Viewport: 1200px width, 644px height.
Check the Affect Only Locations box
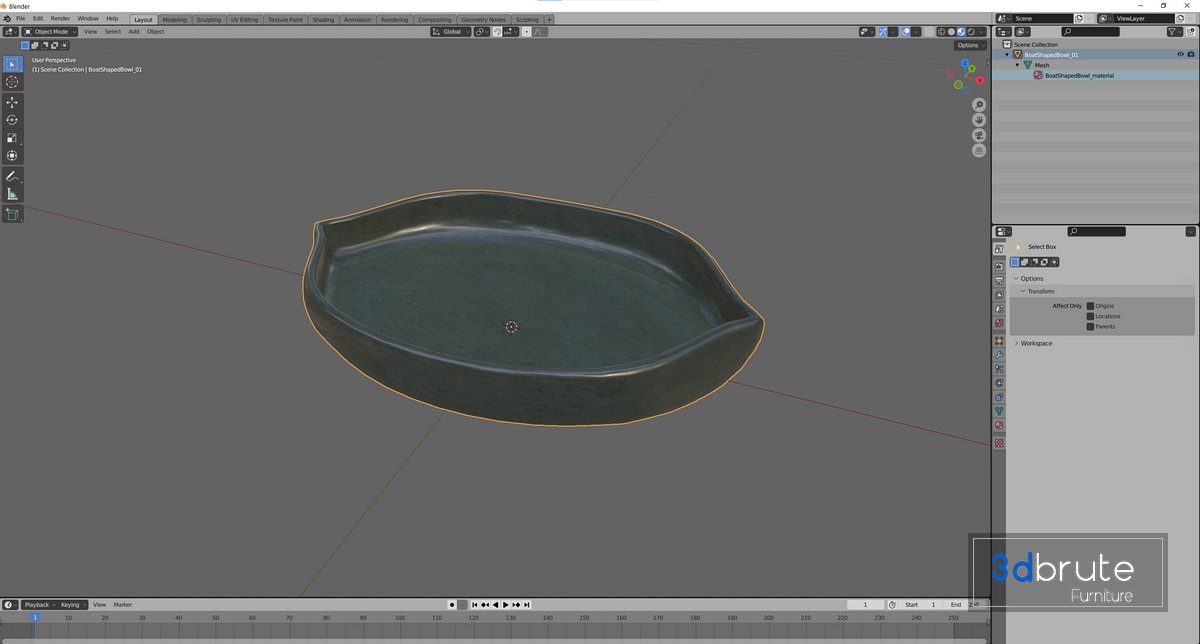point(1090,316)
